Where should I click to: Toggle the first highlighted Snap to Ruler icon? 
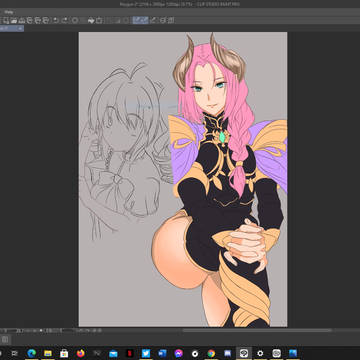(x=137, y=20)
